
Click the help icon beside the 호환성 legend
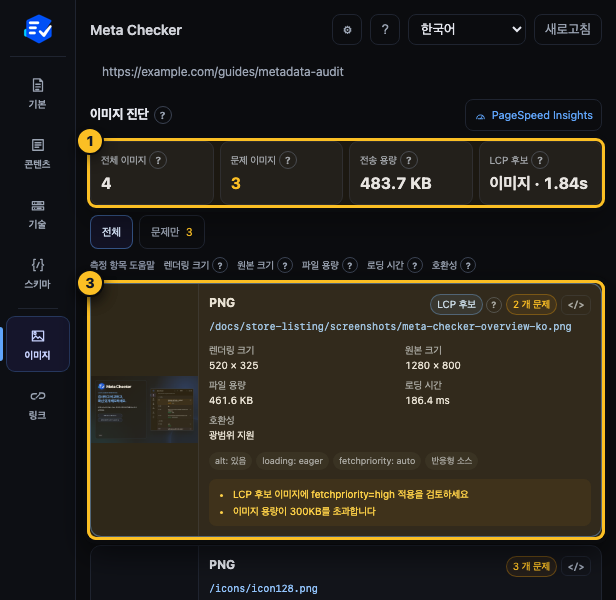468,266
